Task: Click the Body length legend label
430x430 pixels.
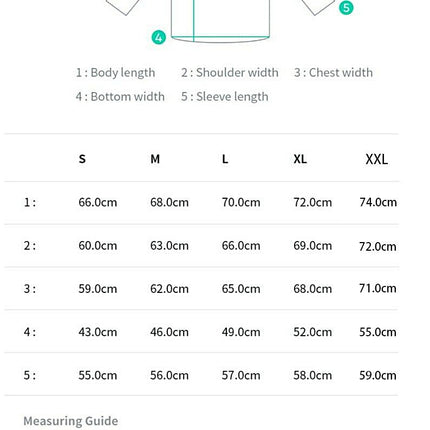Action: click(x=115, y=73)
